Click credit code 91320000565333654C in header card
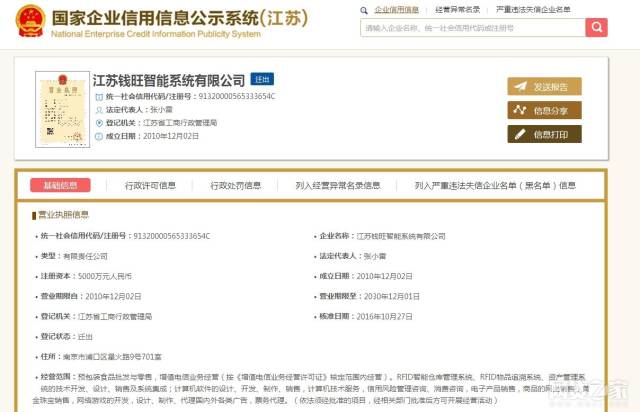The width and height of the screenshot is (640, 412). click(237, 97)
